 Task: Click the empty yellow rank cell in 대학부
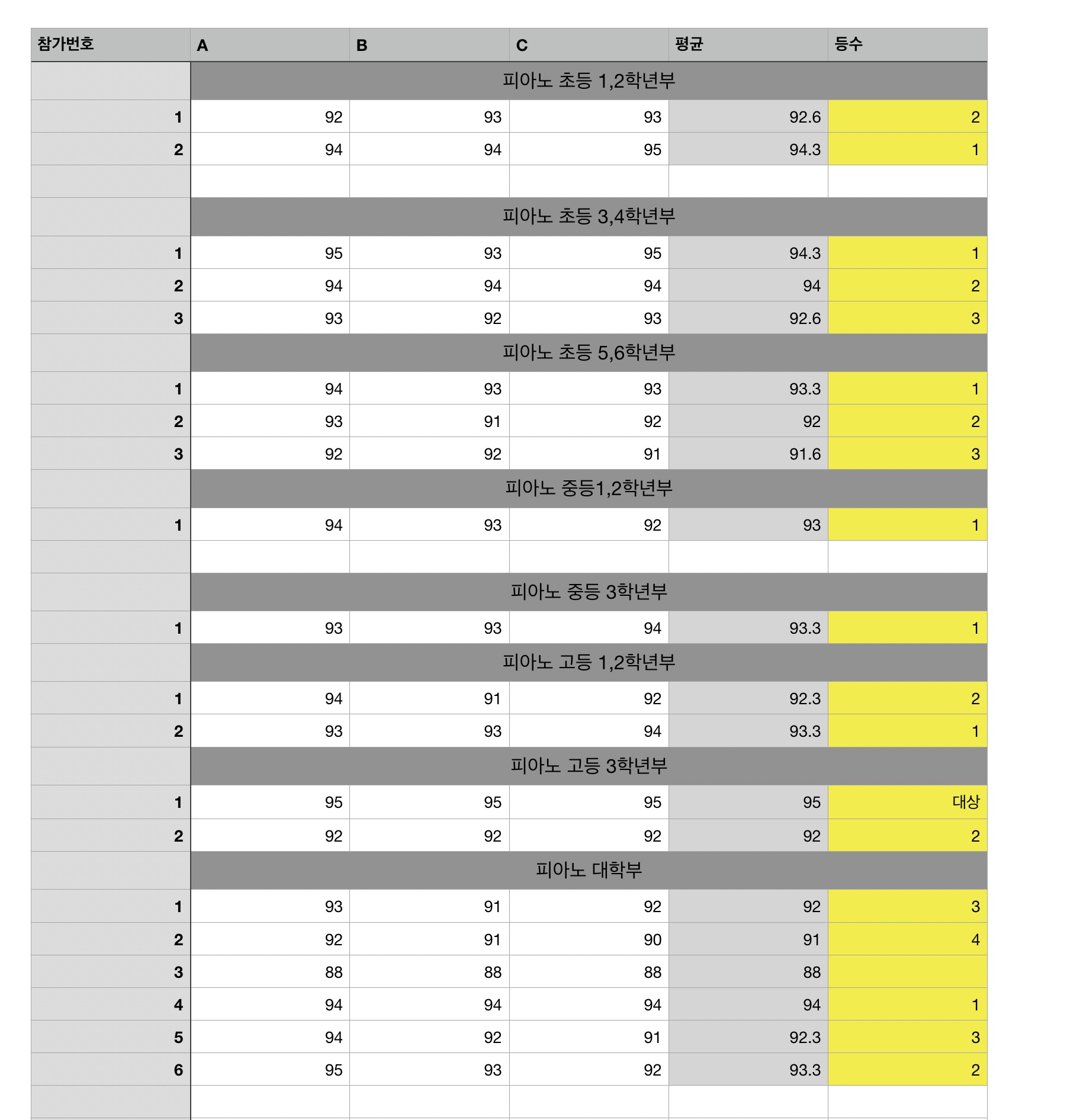click(908, 972)
